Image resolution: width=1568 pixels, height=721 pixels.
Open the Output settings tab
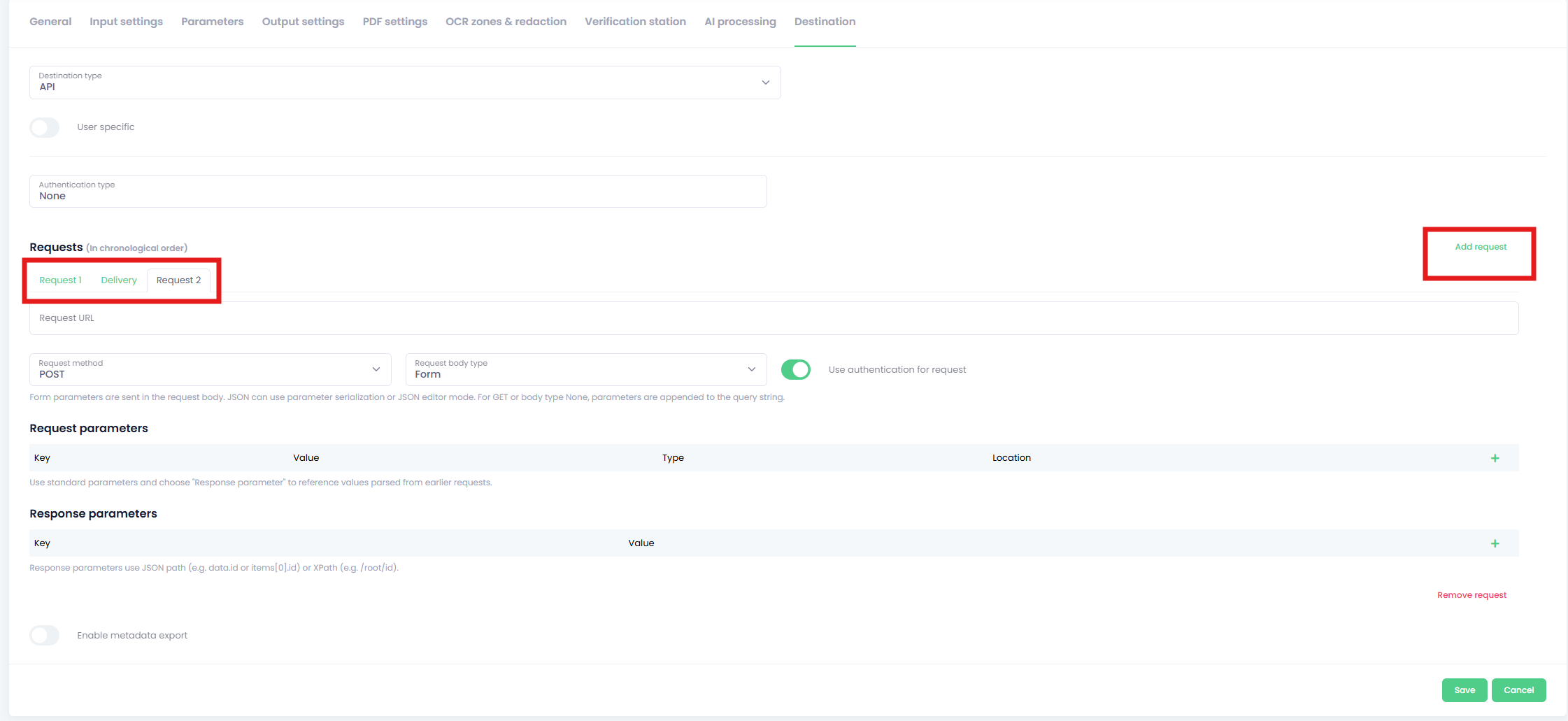(x=303, y=22)
